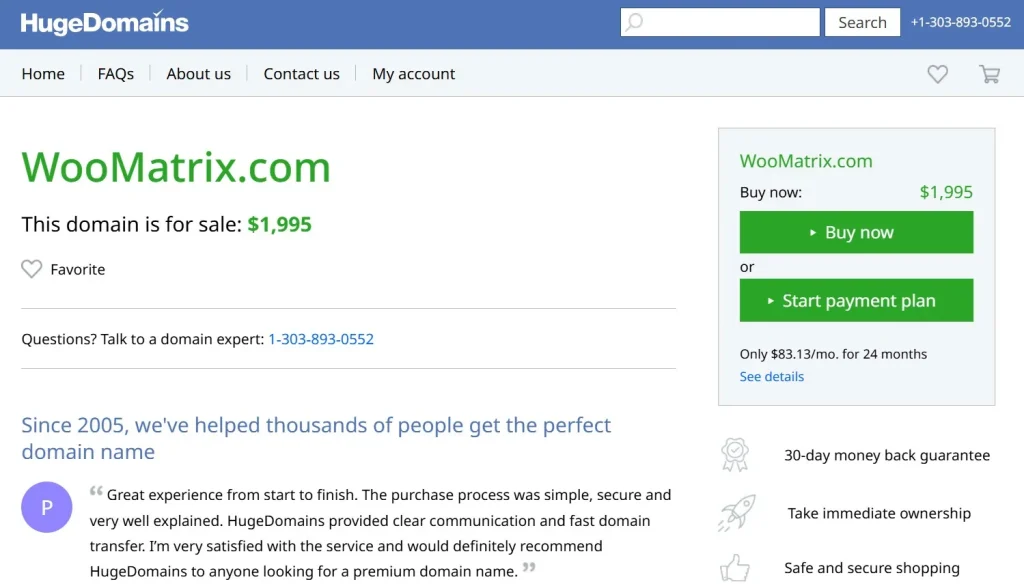This screenshot has height=584, width=1024.
Task: Click the Start payment plan button
Action: (856, 301)
